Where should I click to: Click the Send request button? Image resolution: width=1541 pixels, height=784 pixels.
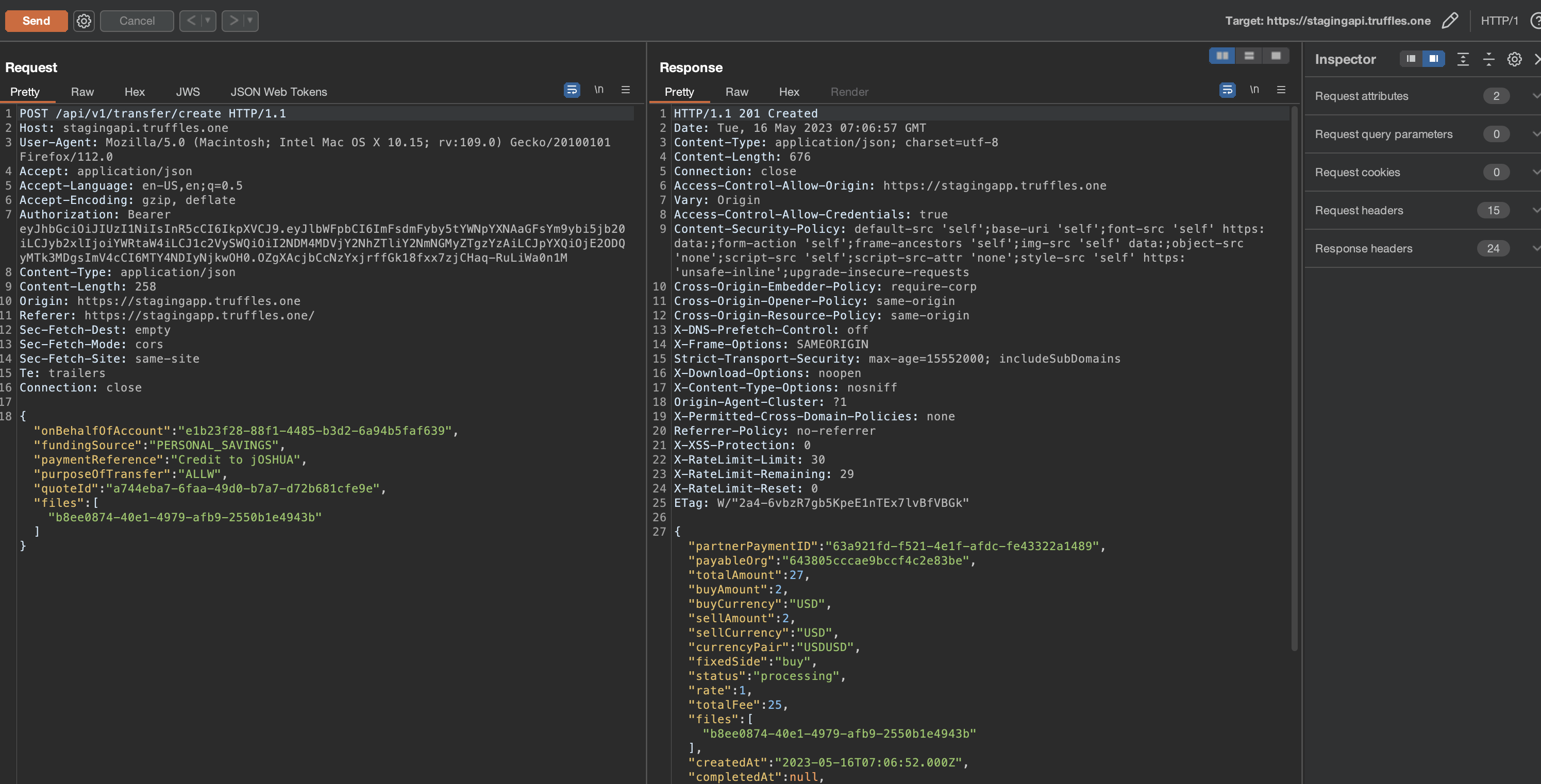click(35, 20)
